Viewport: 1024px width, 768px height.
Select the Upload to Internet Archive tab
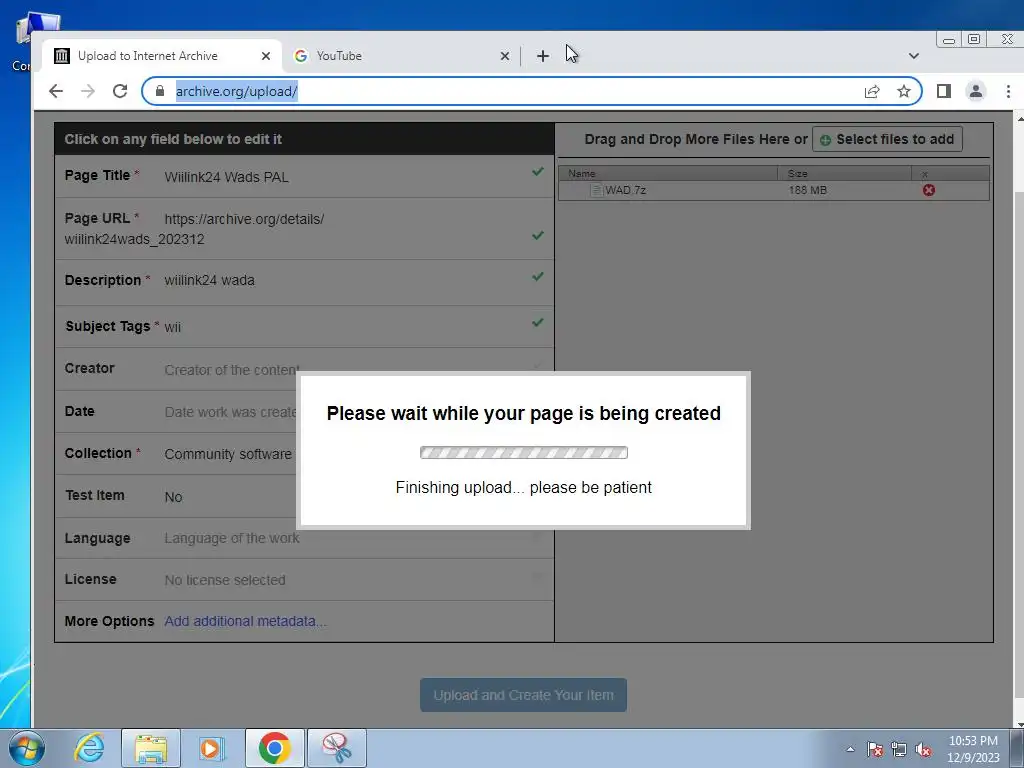click(x=163, y=56)
